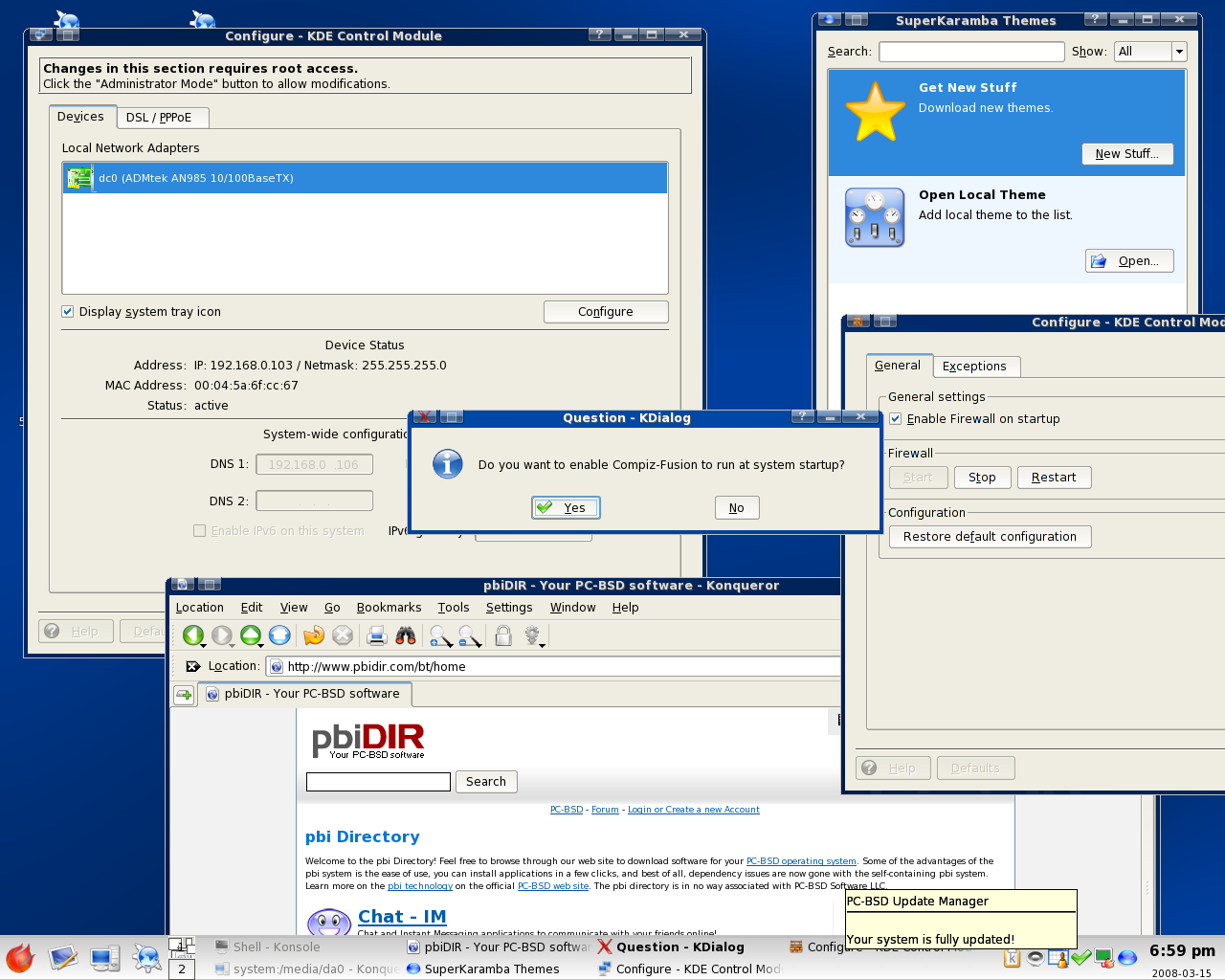Click the DNS 1 address field

[314, 465]
